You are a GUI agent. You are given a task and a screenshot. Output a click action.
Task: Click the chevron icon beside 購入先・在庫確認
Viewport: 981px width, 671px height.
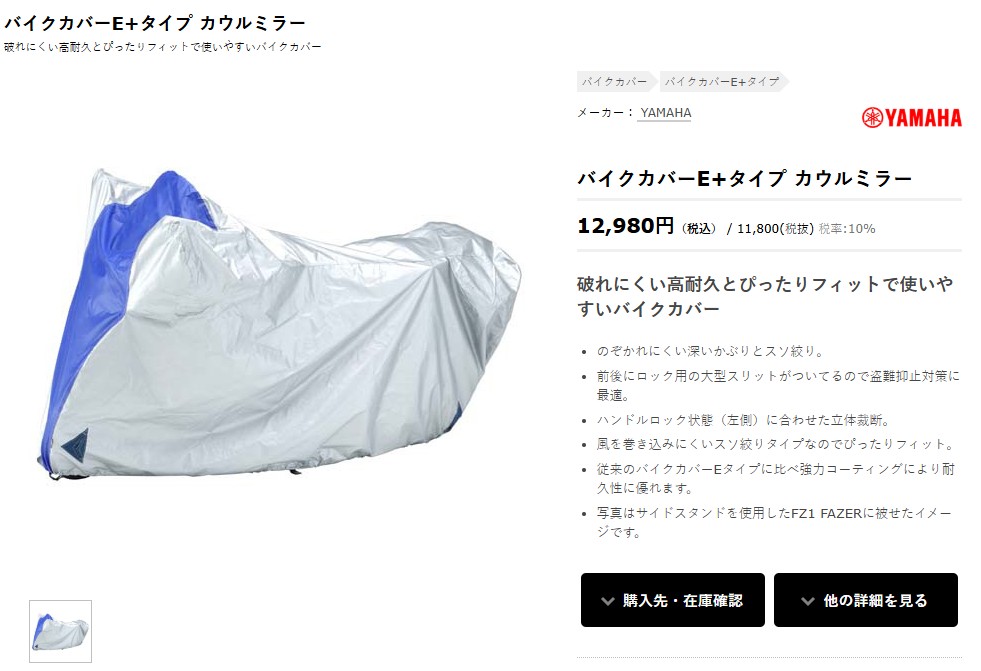pos(607,601)
